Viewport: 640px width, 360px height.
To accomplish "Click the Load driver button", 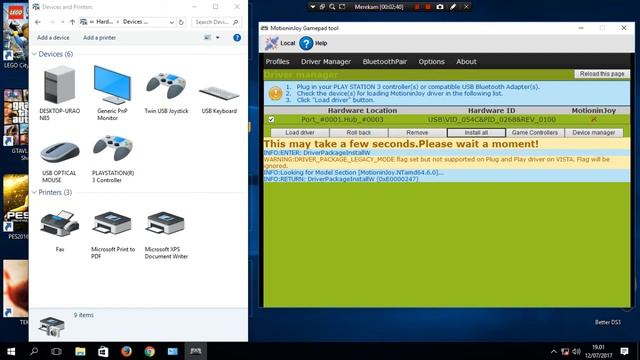I will point(300,133).
